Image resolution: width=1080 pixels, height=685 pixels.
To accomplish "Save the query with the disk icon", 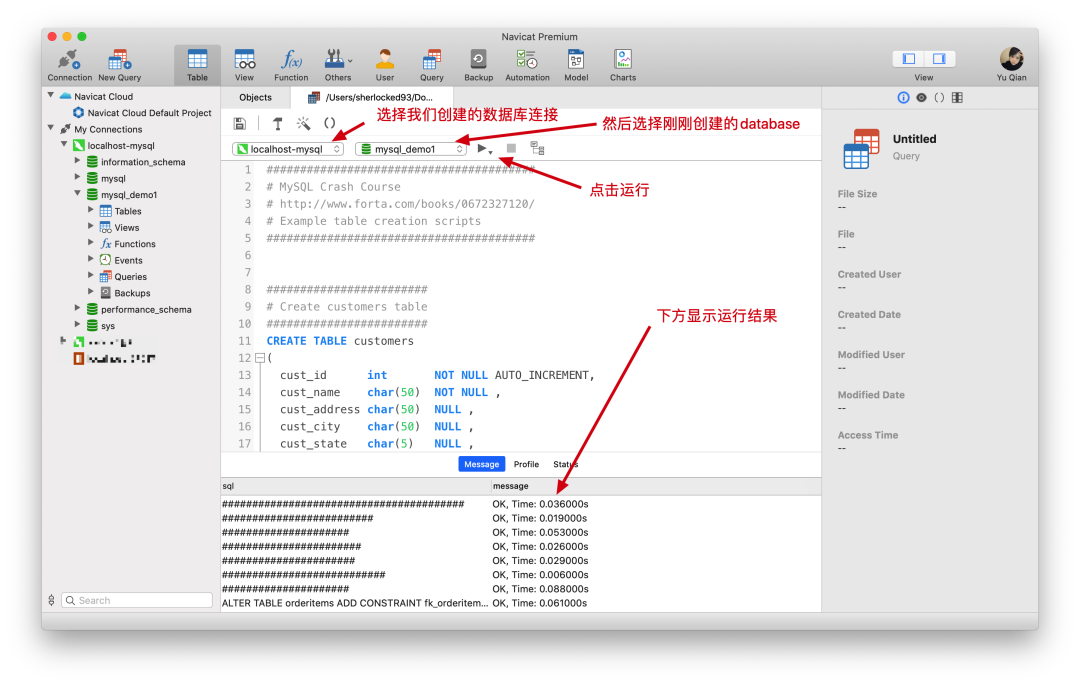I will (240, 124).
